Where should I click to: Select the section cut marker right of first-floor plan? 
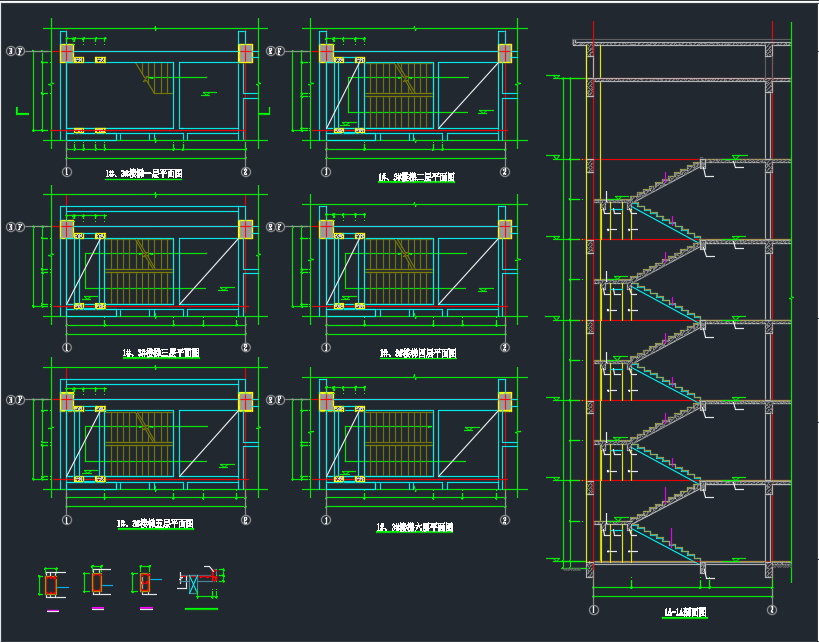click(265, 111)
